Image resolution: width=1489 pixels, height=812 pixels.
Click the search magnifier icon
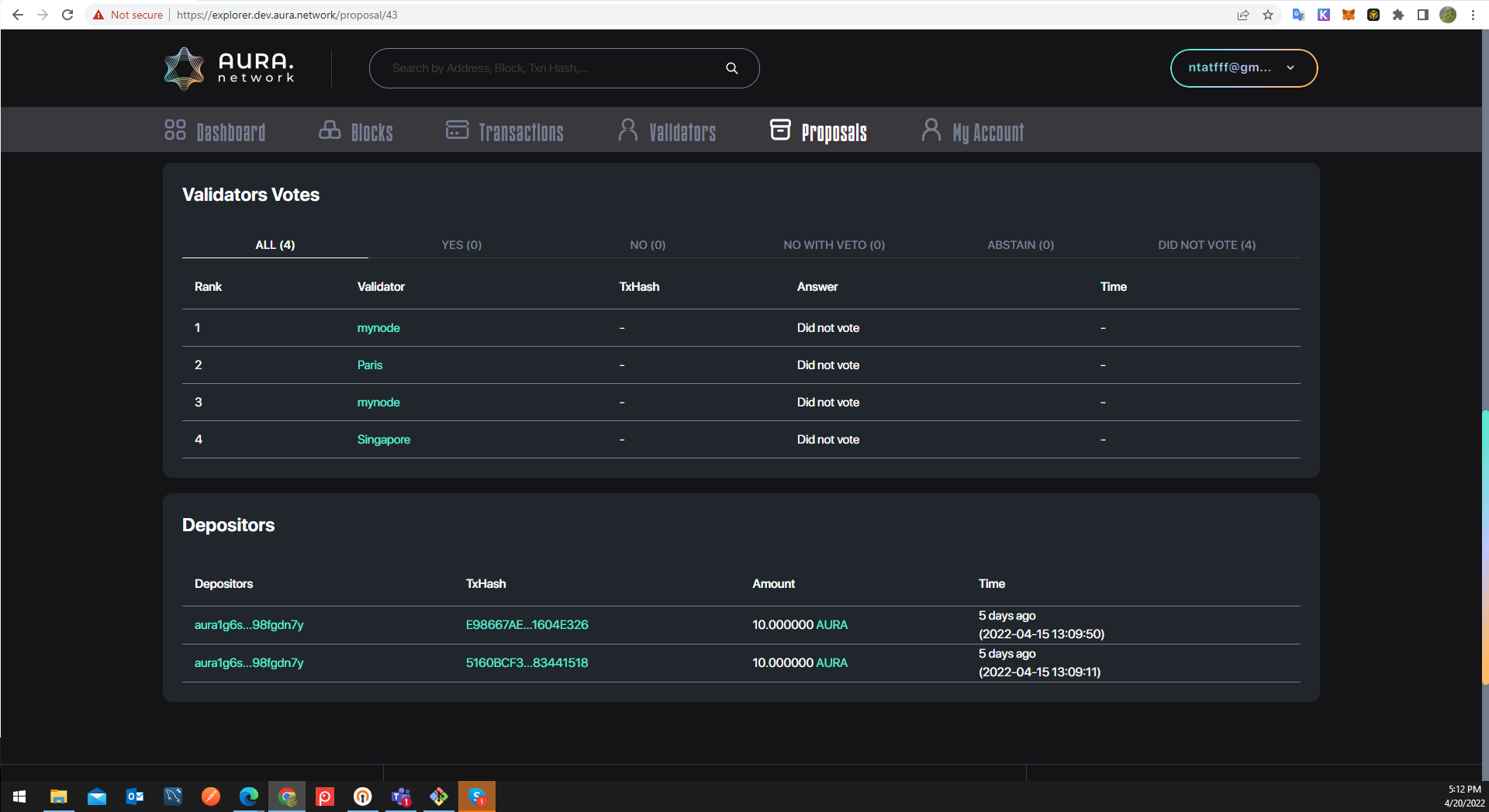pos(731,68)
